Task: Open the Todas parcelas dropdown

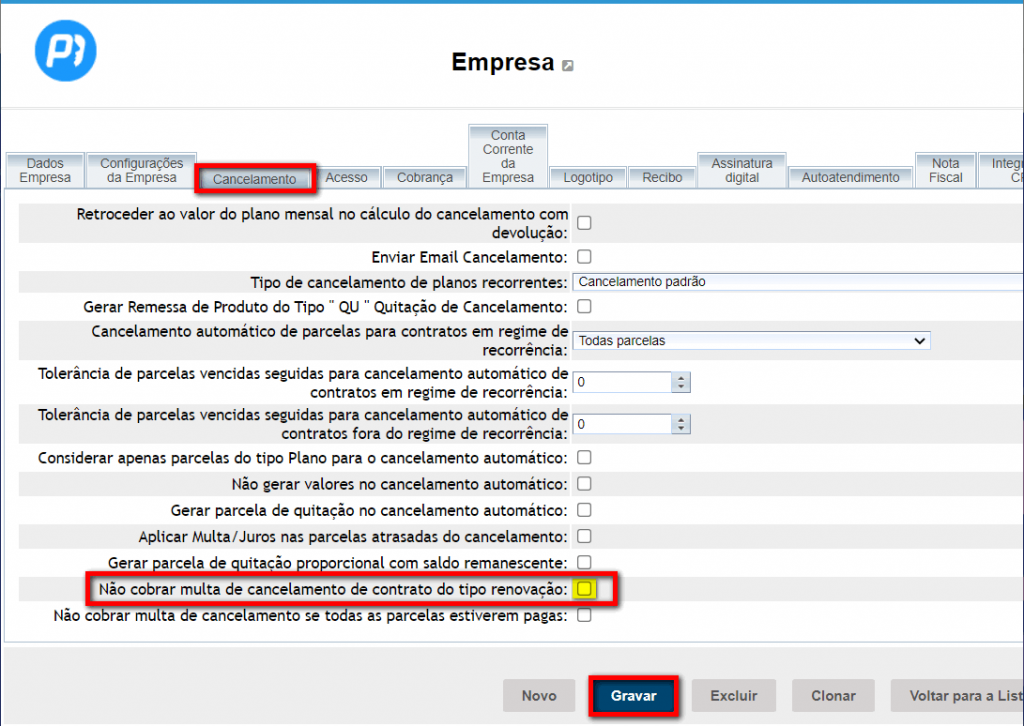Action: [752, 341]
